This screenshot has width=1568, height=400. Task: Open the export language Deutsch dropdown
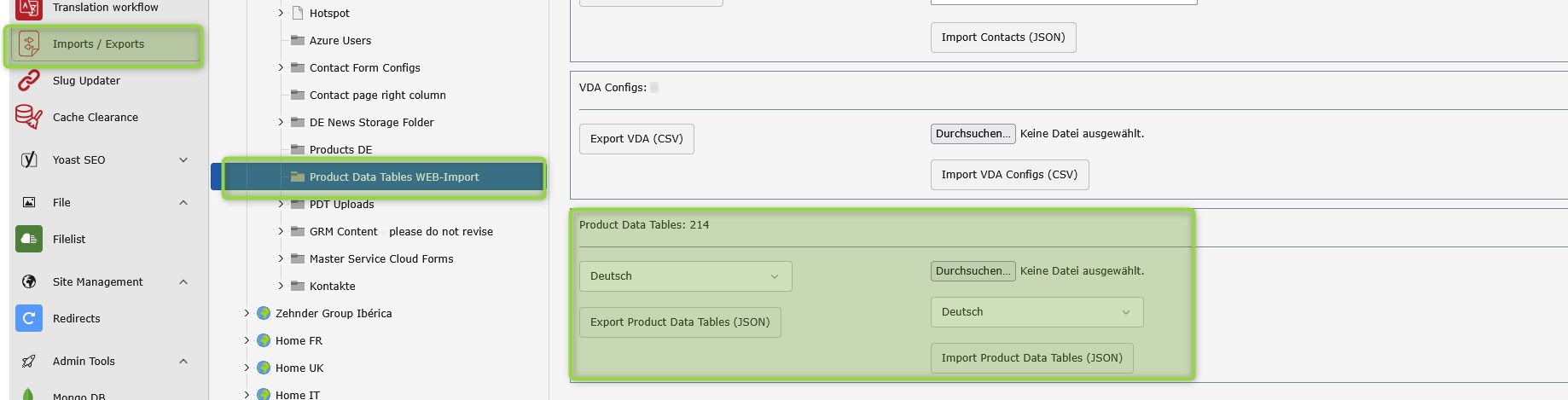[685, 276]
